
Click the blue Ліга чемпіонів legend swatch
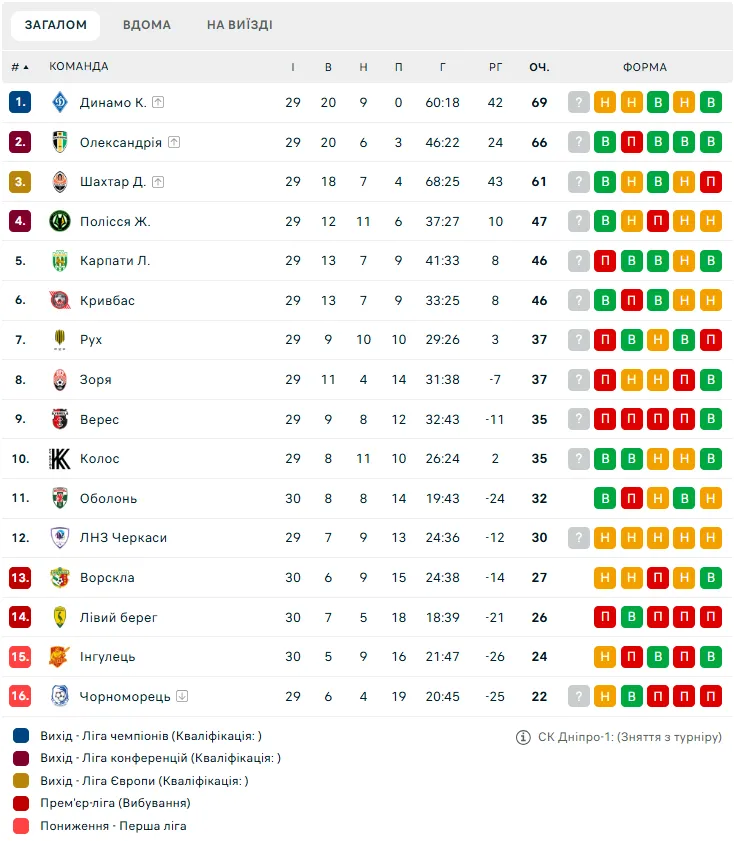21,735
